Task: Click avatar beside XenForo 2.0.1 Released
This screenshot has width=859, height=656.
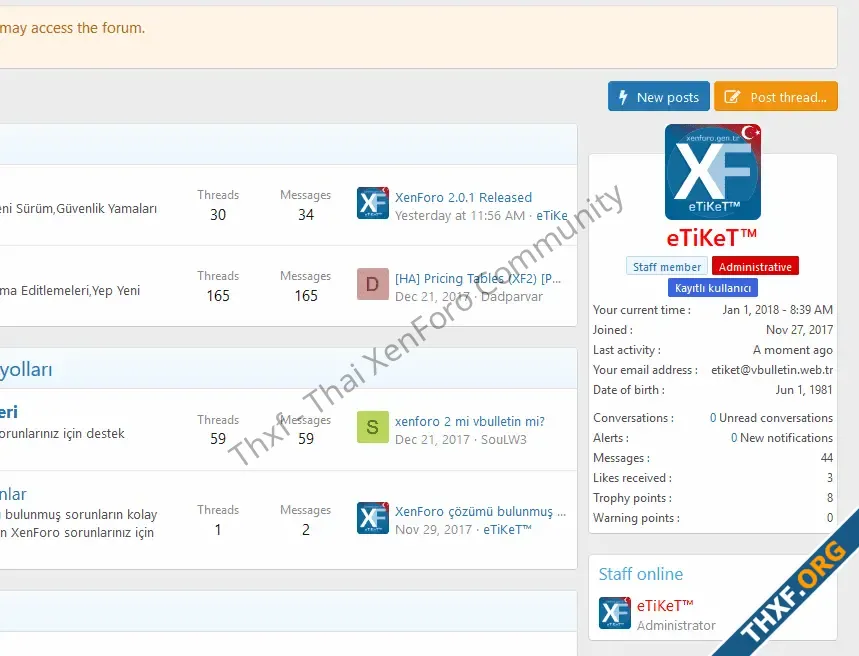Action: 372,203
